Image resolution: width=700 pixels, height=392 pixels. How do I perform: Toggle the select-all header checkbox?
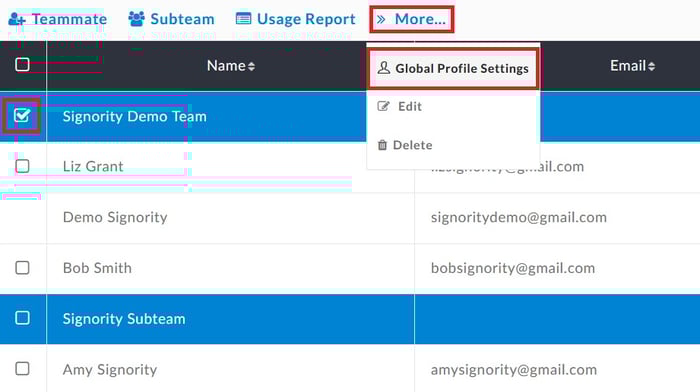22,65
